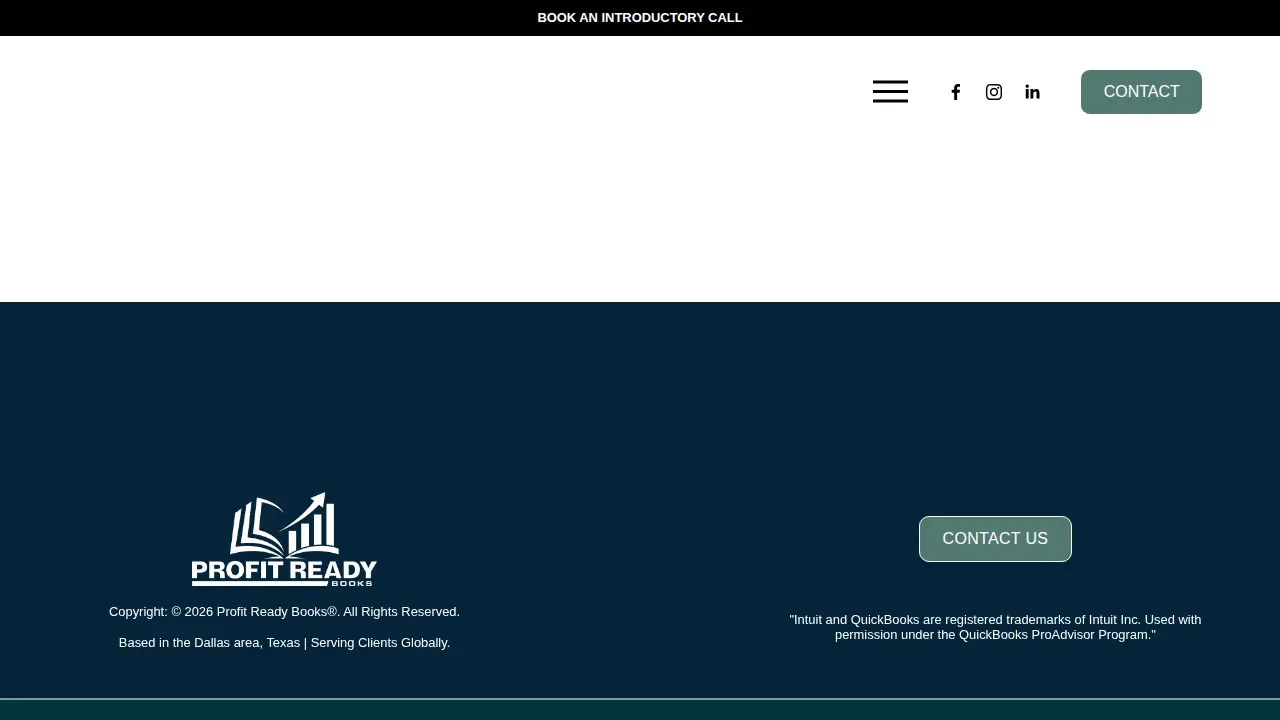Open the LinkedIn profile icon

click(1032, 92)
